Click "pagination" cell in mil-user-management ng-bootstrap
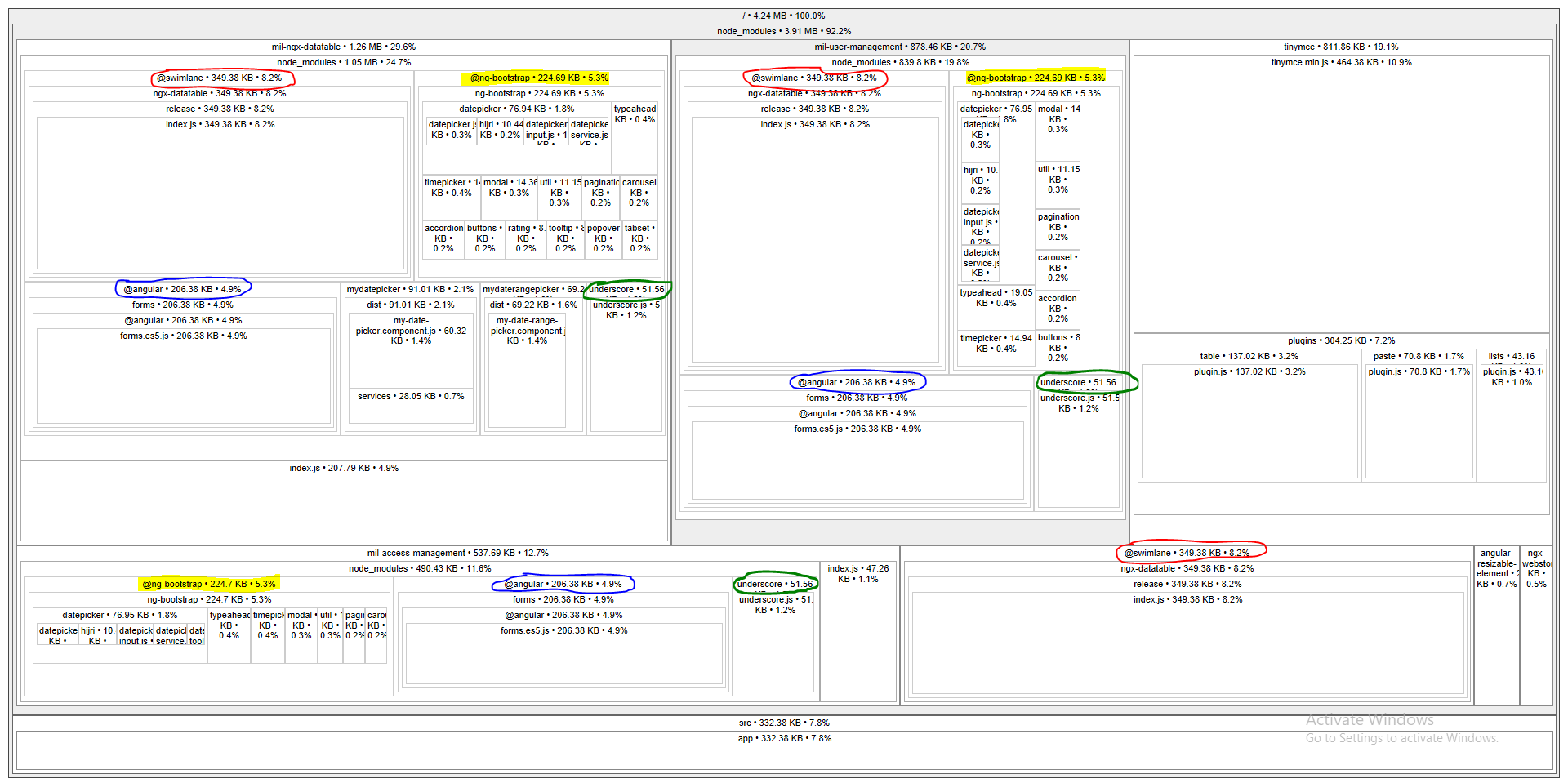This screenshot has height=783, width=1568. tap(1058, 227)
